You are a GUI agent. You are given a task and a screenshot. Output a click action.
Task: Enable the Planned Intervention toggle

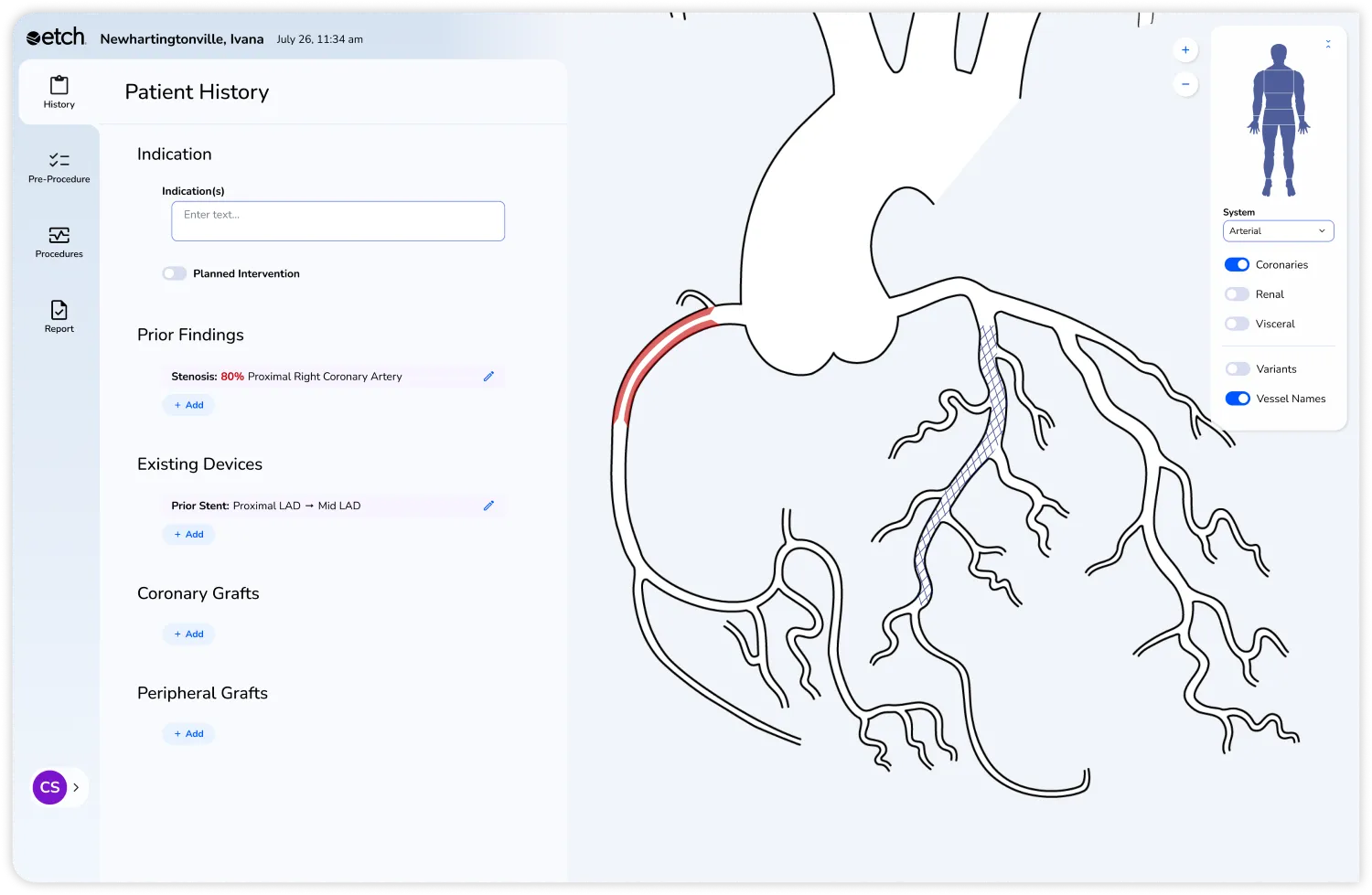coord(174,272)
